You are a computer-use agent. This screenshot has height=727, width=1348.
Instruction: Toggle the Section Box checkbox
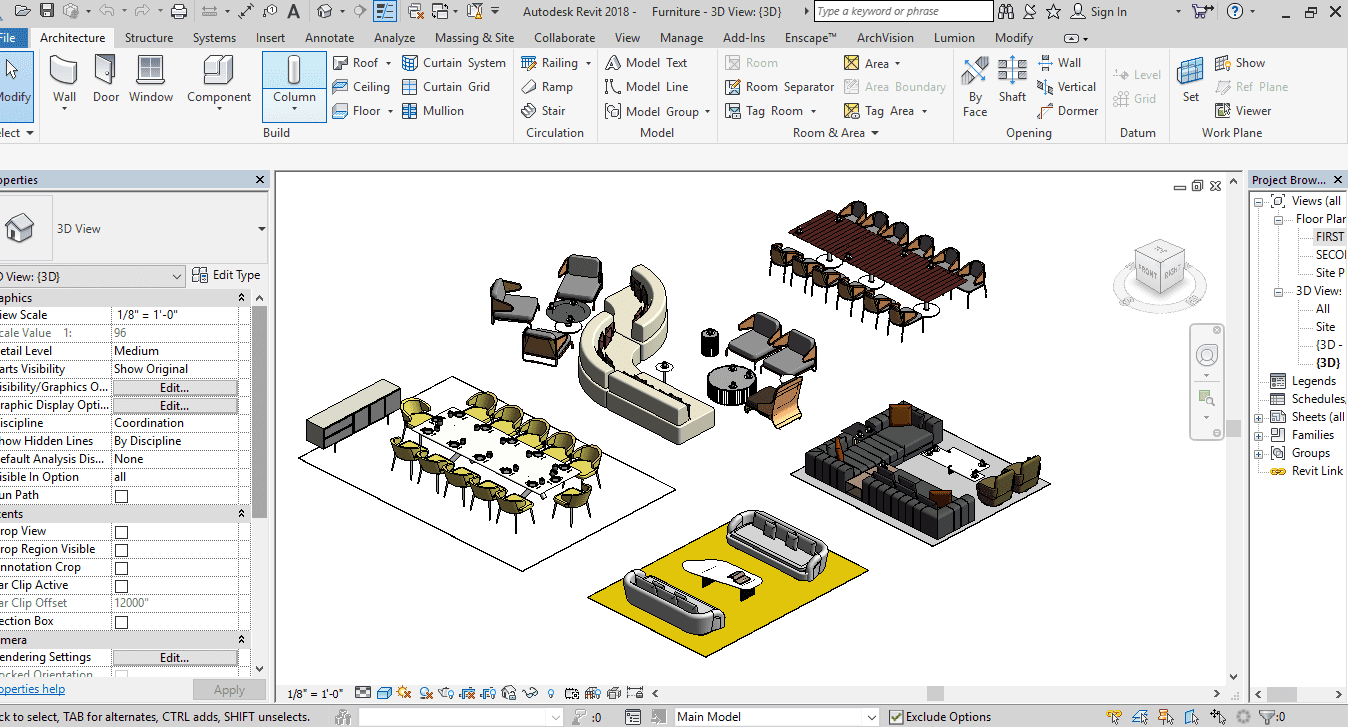pyautogui.click(x=122, y=622)
